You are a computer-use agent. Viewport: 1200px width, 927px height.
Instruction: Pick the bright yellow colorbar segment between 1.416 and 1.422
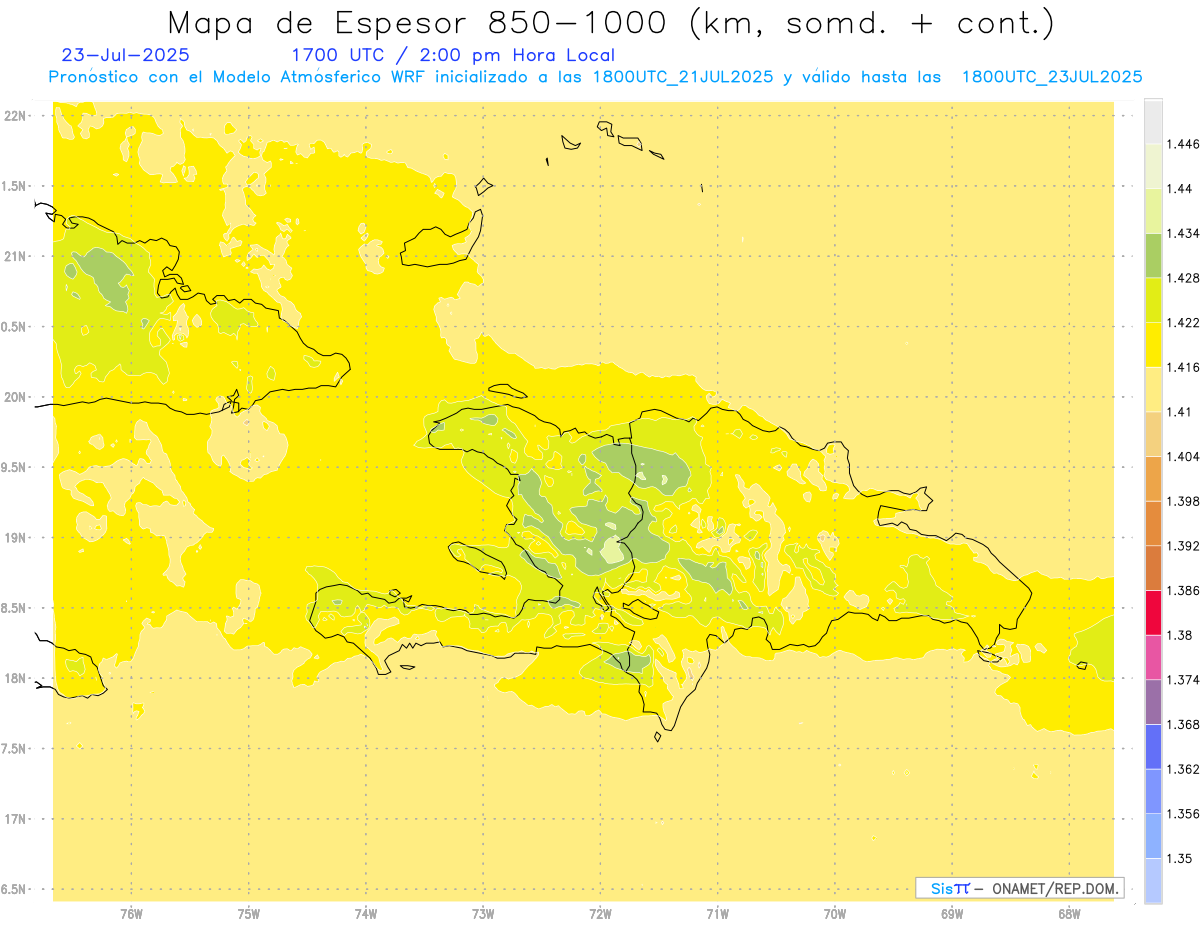(1153, 345)
